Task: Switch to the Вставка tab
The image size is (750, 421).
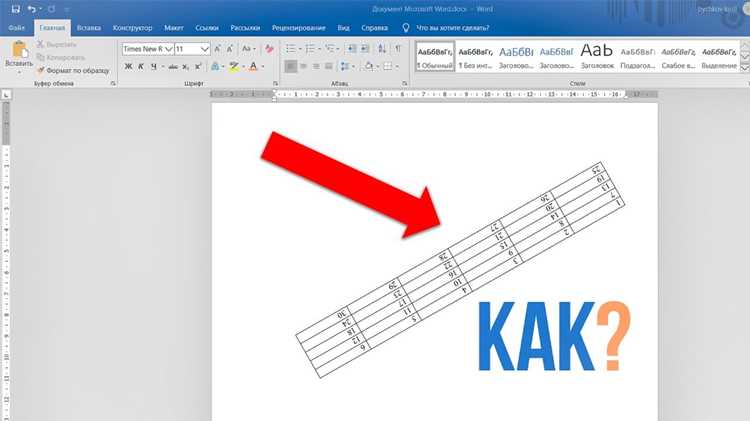Action: click(x=88, y=28)
